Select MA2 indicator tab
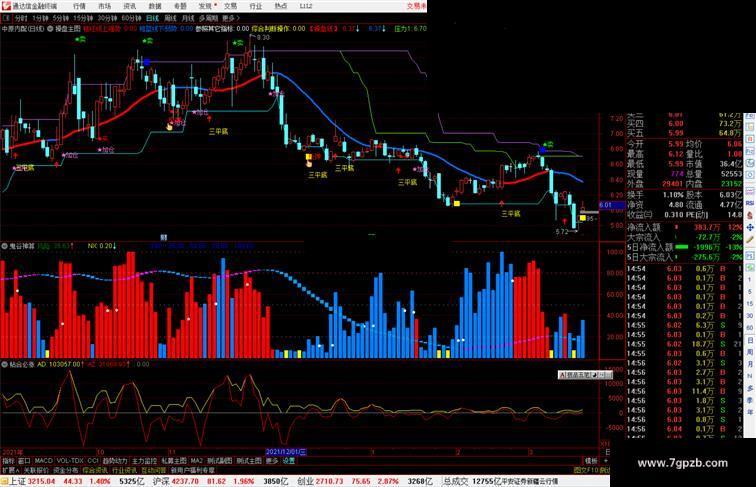This screenshot has width=756, height=487. click(x=196, y=461)
